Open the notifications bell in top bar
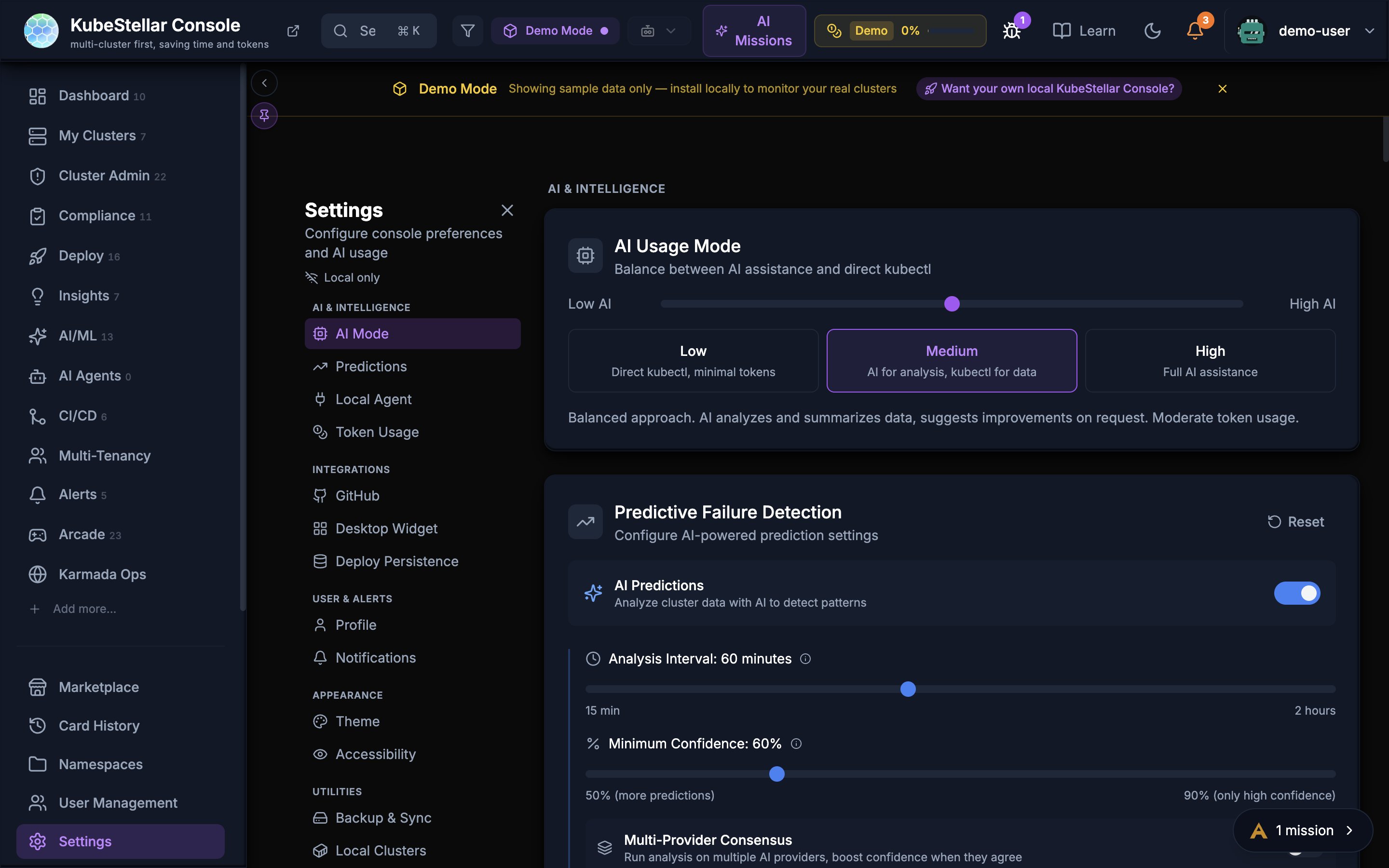This screenshot has height=868, width=1389. (x=1195, y=31)
